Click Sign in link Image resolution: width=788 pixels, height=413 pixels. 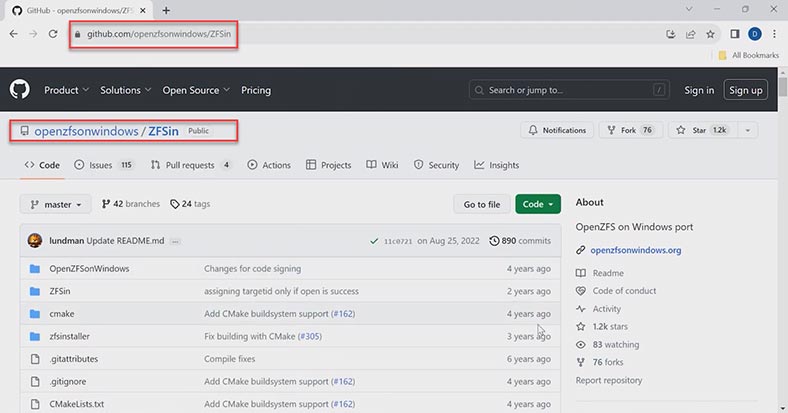click(699, 90)
